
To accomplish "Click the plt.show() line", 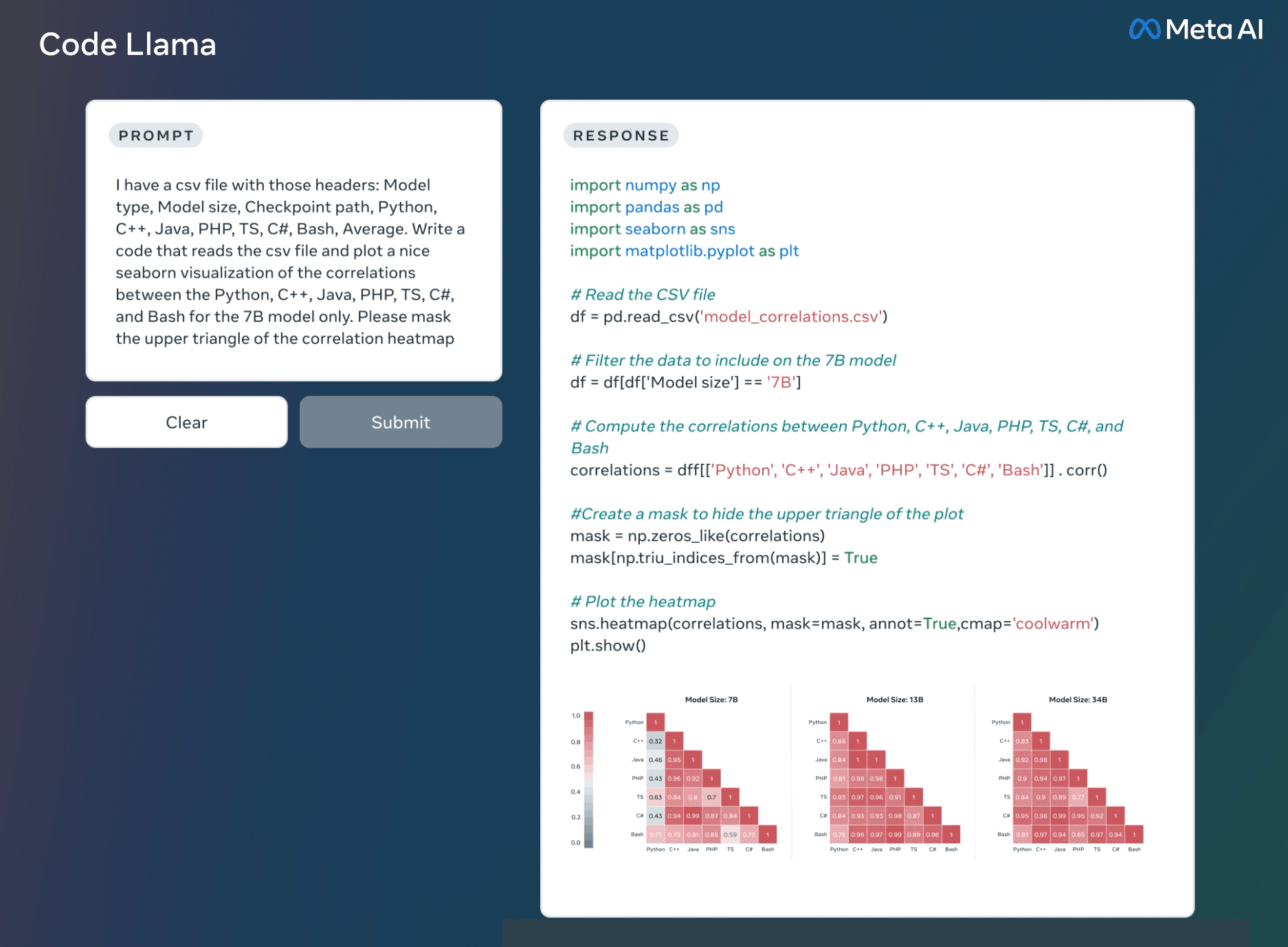I will coord(608,645).
